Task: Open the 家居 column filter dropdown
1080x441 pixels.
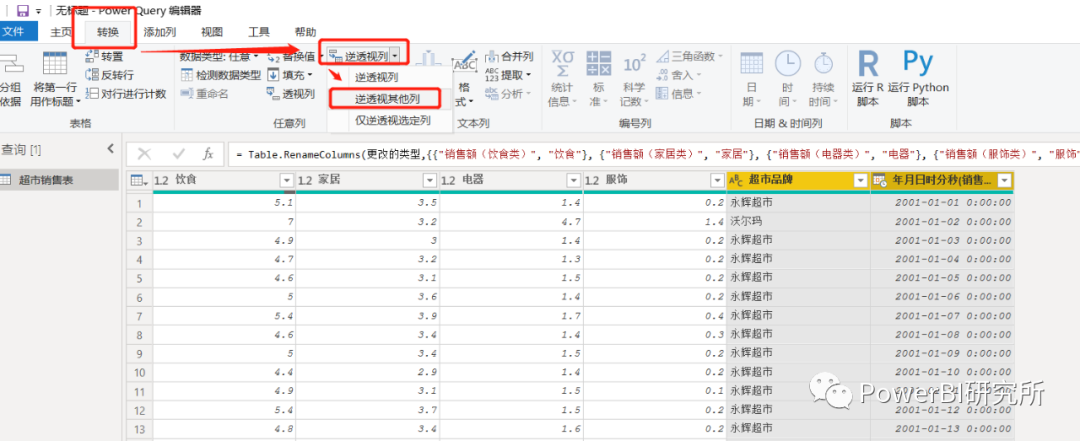Action: point(430,181)
